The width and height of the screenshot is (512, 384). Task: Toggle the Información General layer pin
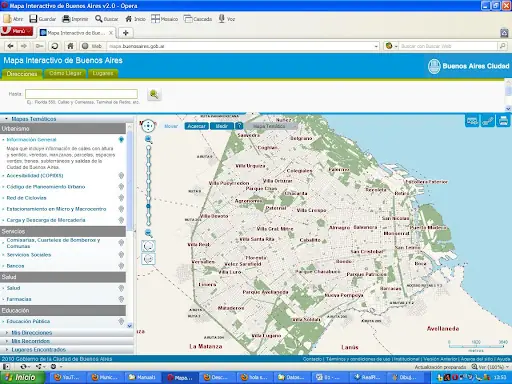(121, 140)
